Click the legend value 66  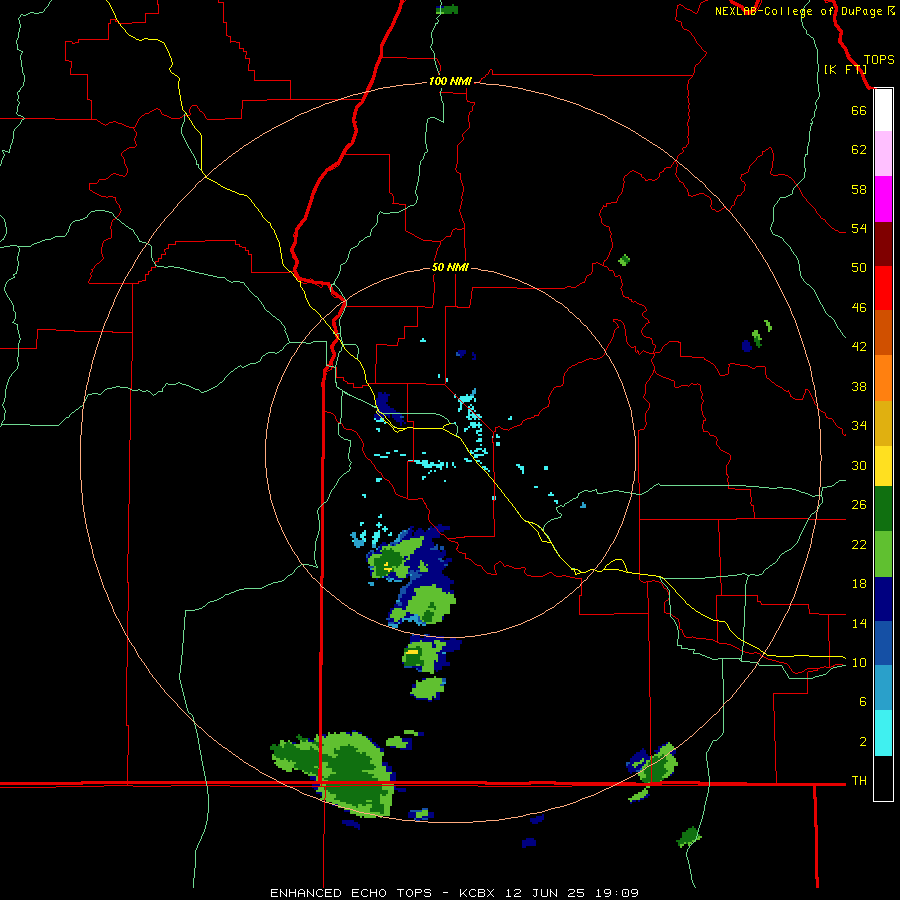(x=859, y=110)
